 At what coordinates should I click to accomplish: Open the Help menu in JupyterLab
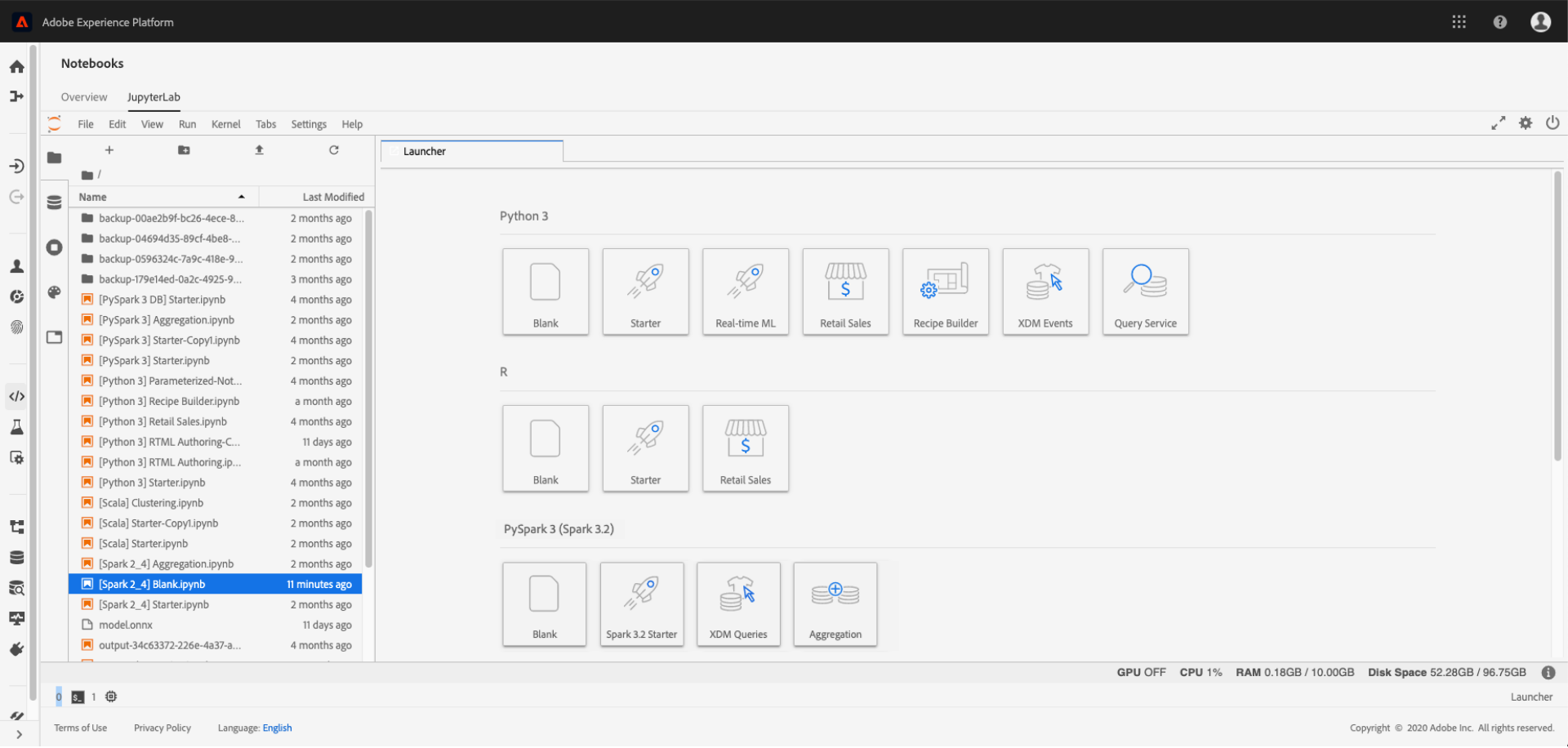click(x=353, y=124)
